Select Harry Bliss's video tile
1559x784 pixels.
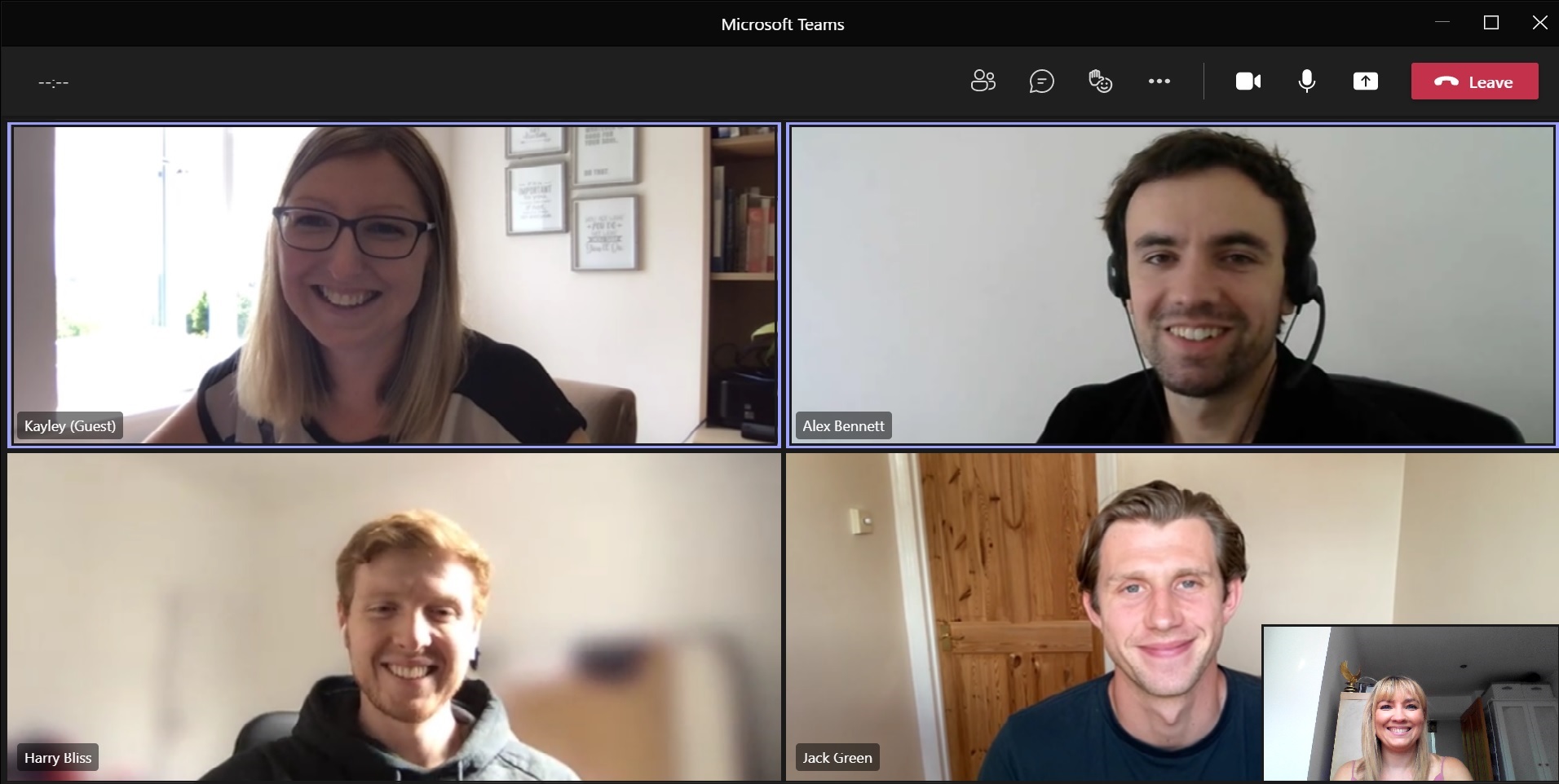(x=394, y=617)
